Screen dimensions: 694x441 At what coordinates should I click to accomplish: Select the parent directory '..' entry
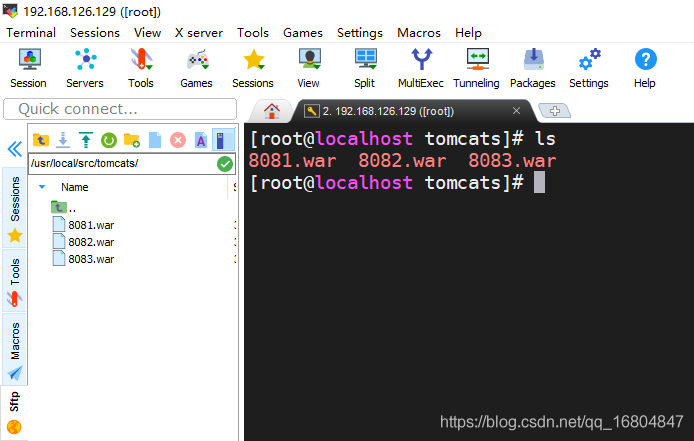point(64,208)
